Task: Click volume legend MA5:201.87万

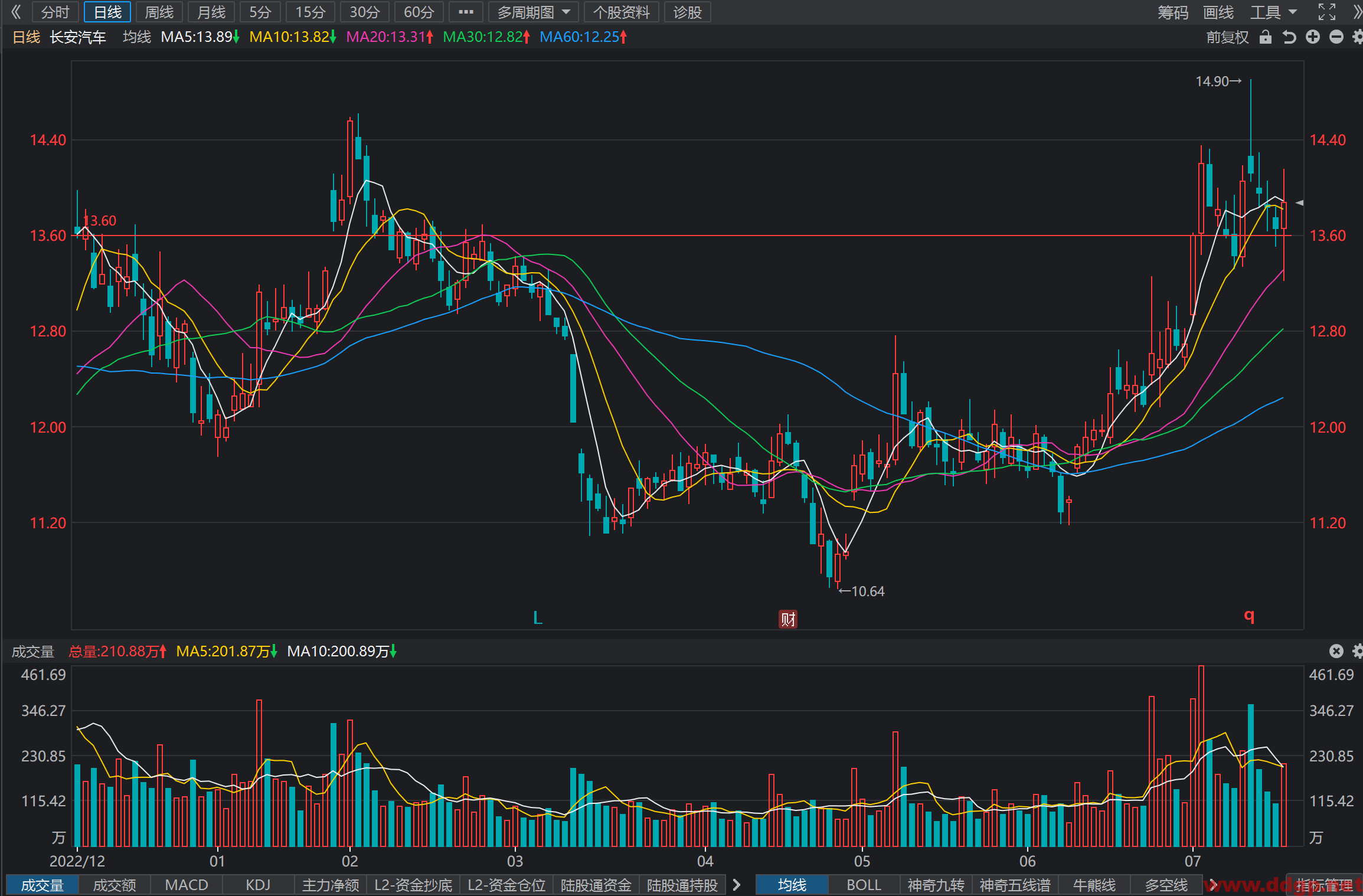Action: coord(227,651)
